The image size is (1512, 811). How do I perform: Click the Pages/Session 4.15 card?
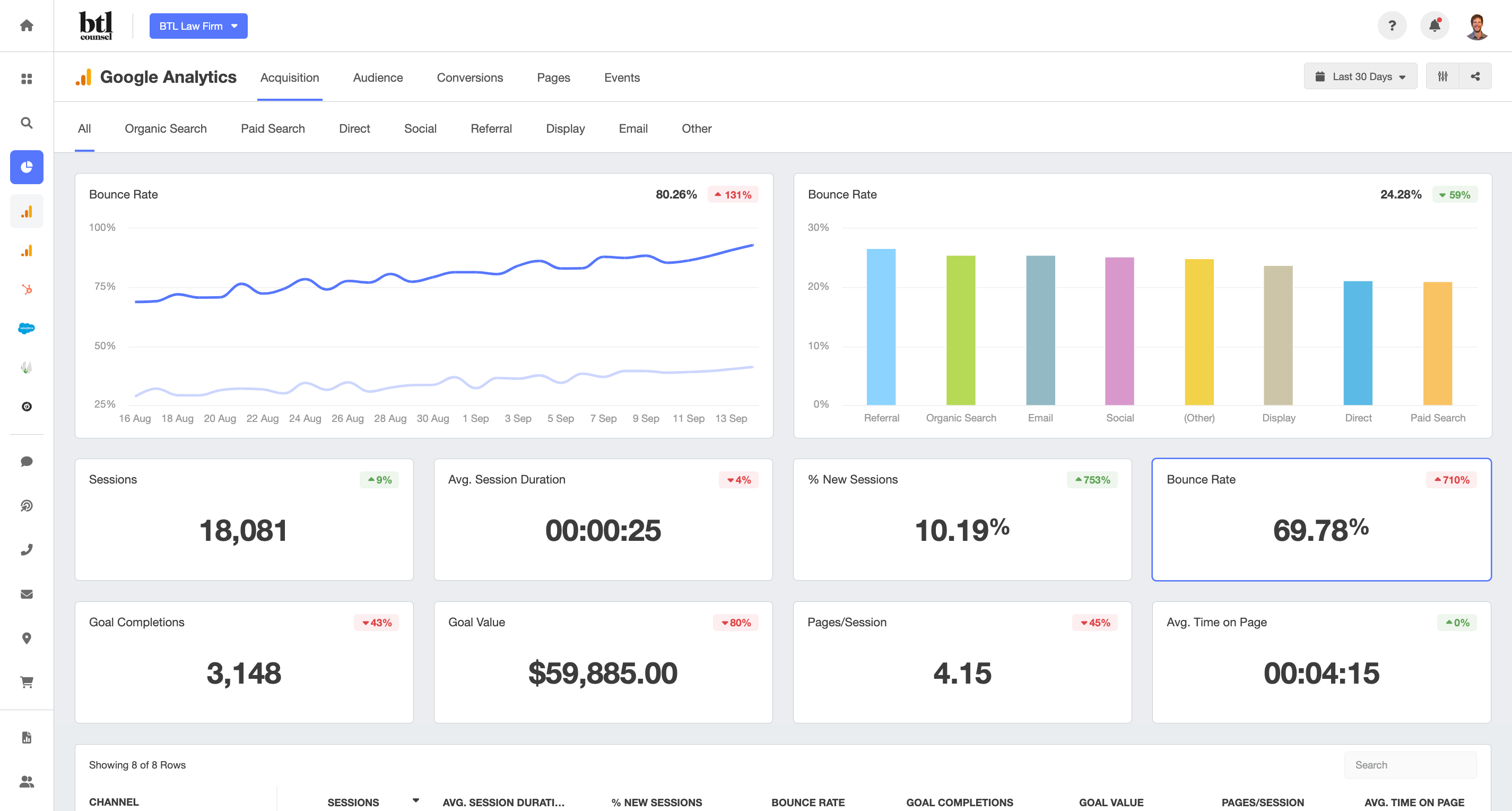point(962,662)
